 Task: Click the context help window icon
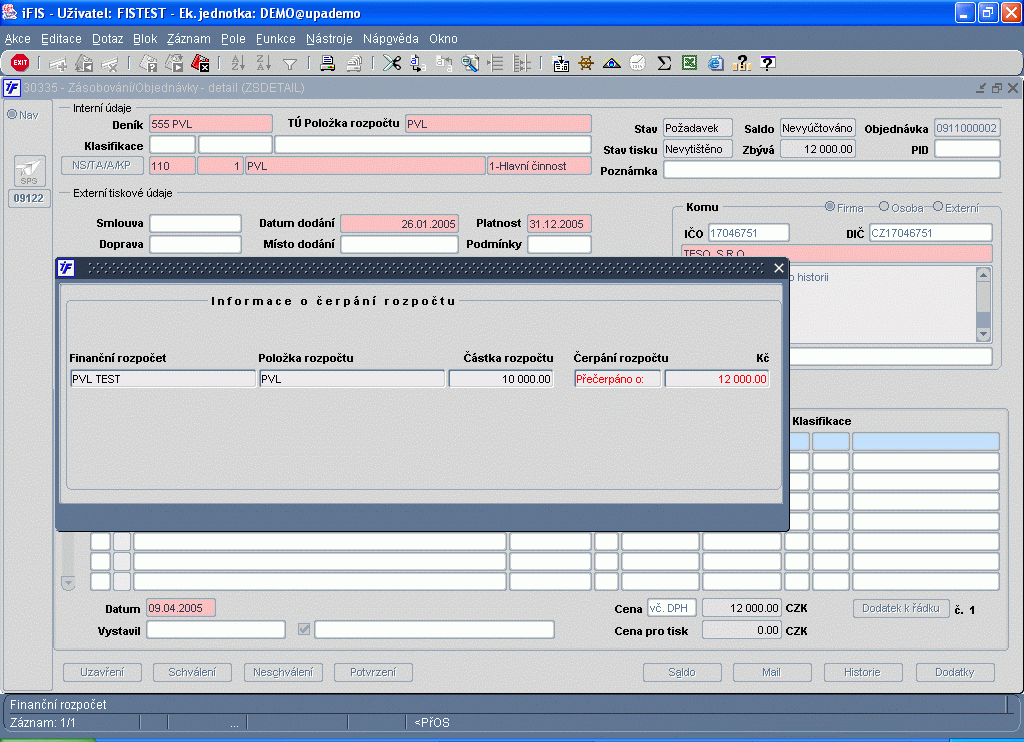coord(767,63)
